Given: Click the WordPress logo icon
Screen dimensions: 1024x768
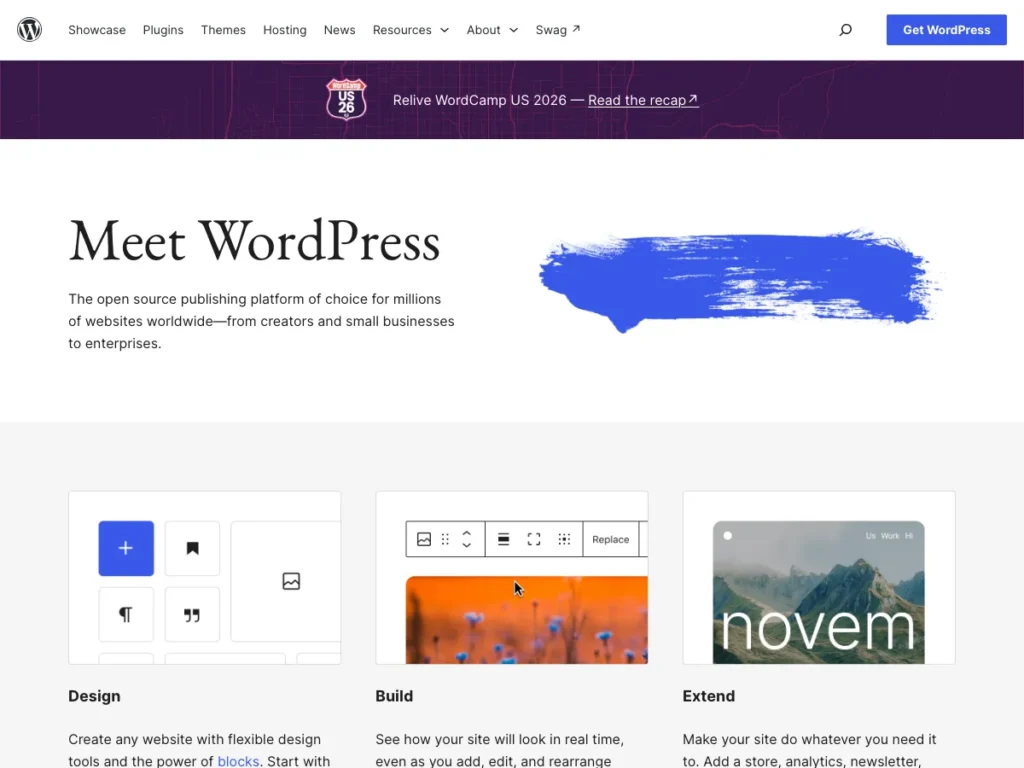Looking at the screenshot, I should 29,29.
